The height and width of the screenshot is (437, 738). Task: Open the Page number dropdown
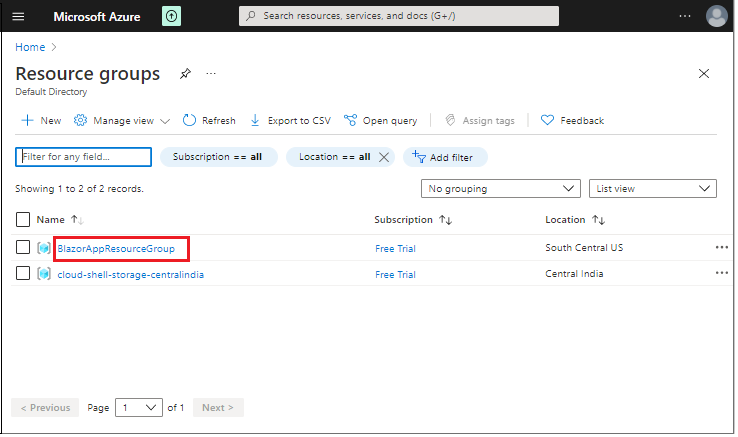pos(139,407)
